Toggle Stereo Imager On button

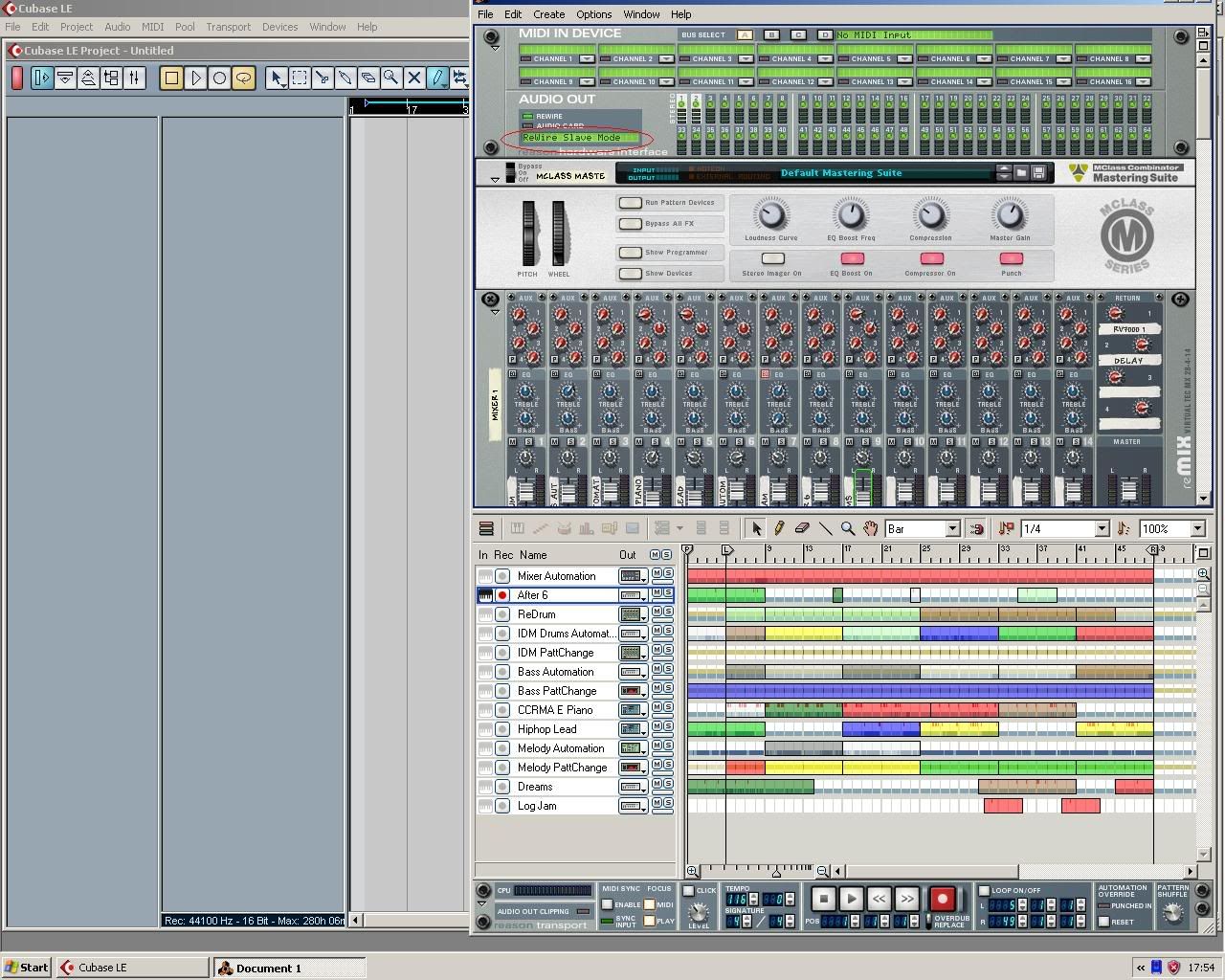[x=772, y=258]
